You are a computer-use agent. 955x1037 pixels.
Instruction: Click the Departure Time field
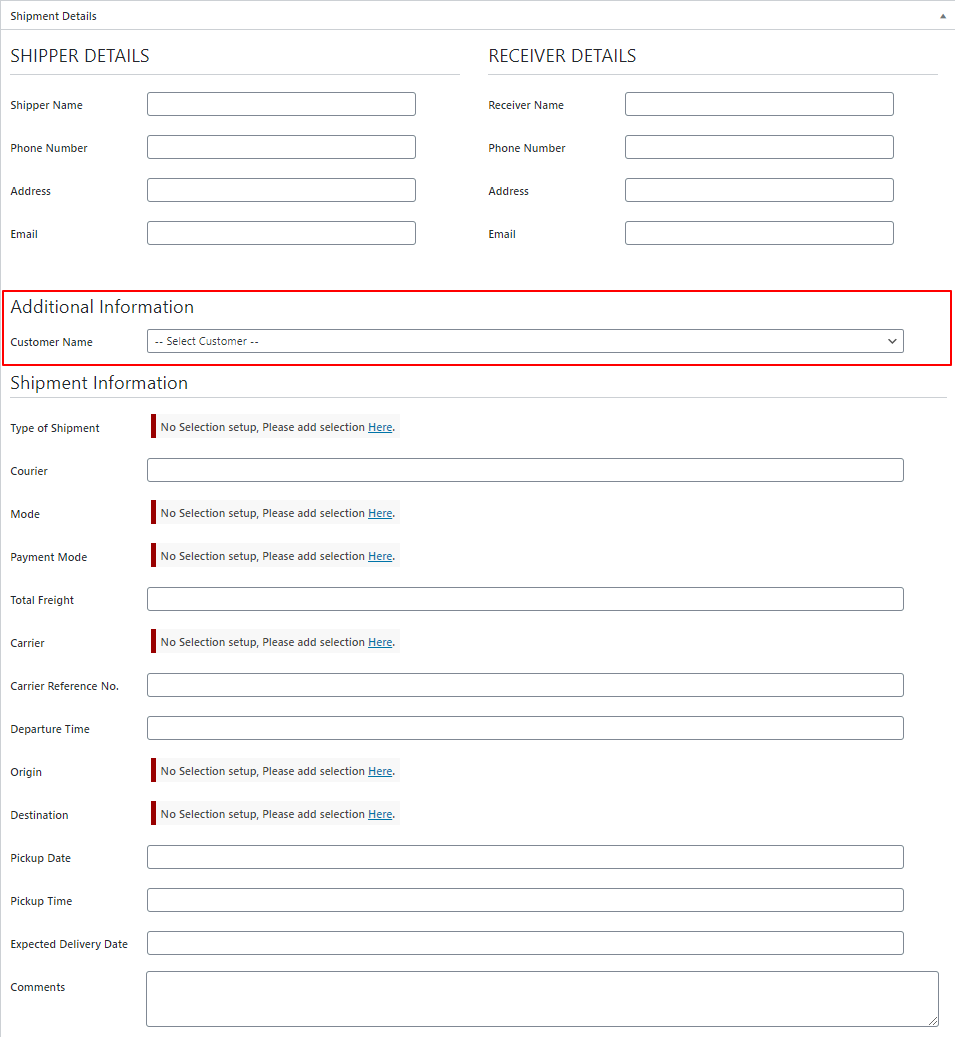pyautogui.click(x=525, y=728)
